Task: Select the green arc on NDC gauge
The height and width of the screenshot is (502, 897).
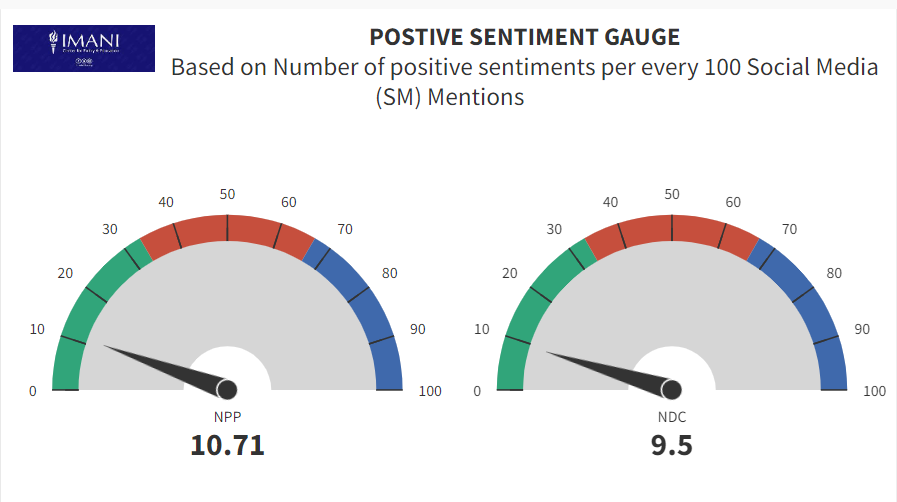Action: (x=532, y=302)
